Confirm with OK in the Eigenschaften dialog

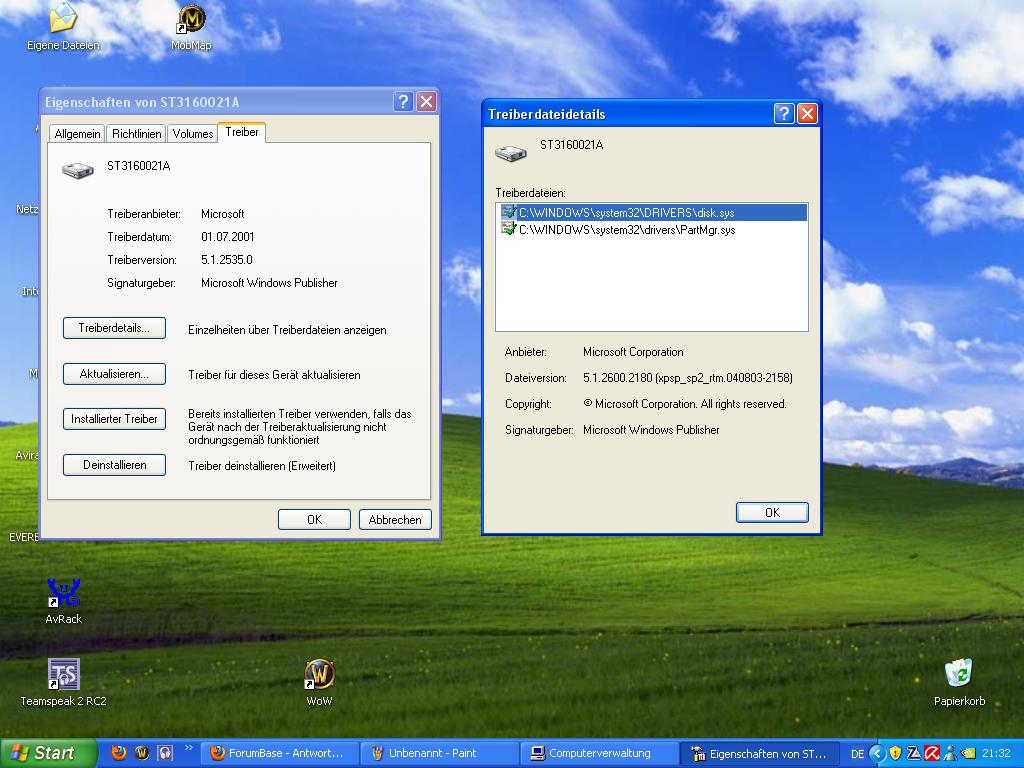coord(314,520)
